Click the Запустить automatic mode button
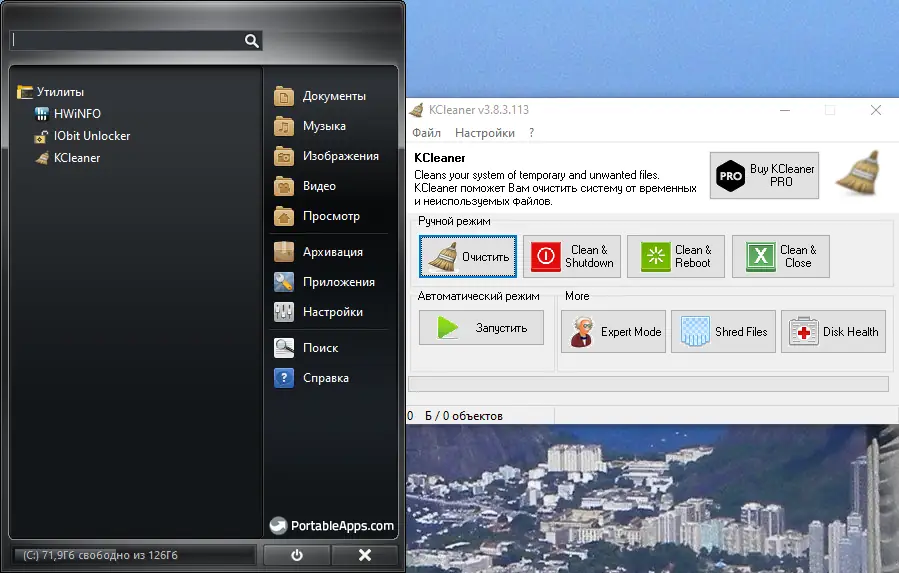The height and width of the screenshot is (573, 899). tap(482, 328)
